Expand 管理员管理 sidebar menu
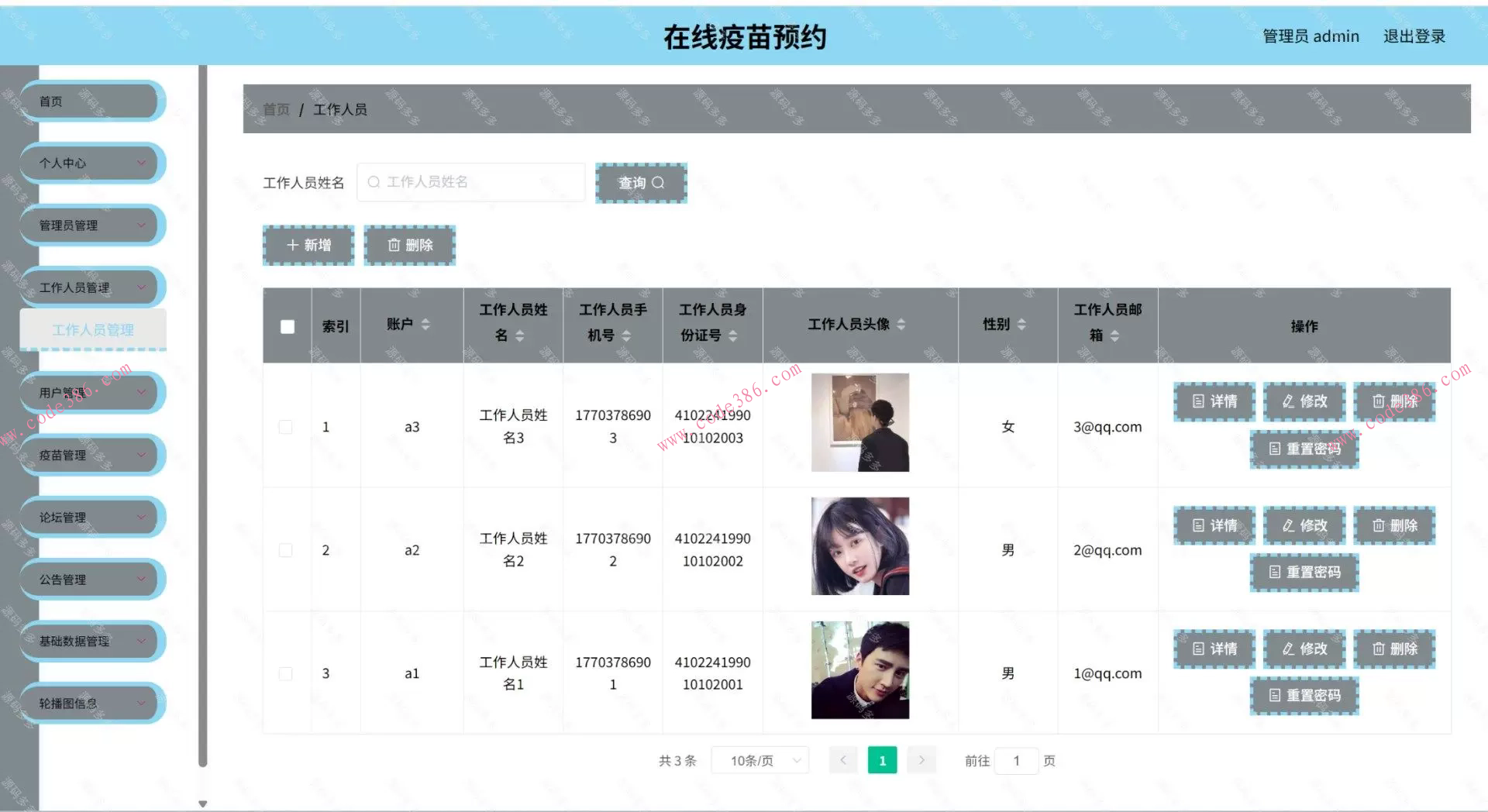The height and width of the screenshot is (812, 1488). (93, 225)
